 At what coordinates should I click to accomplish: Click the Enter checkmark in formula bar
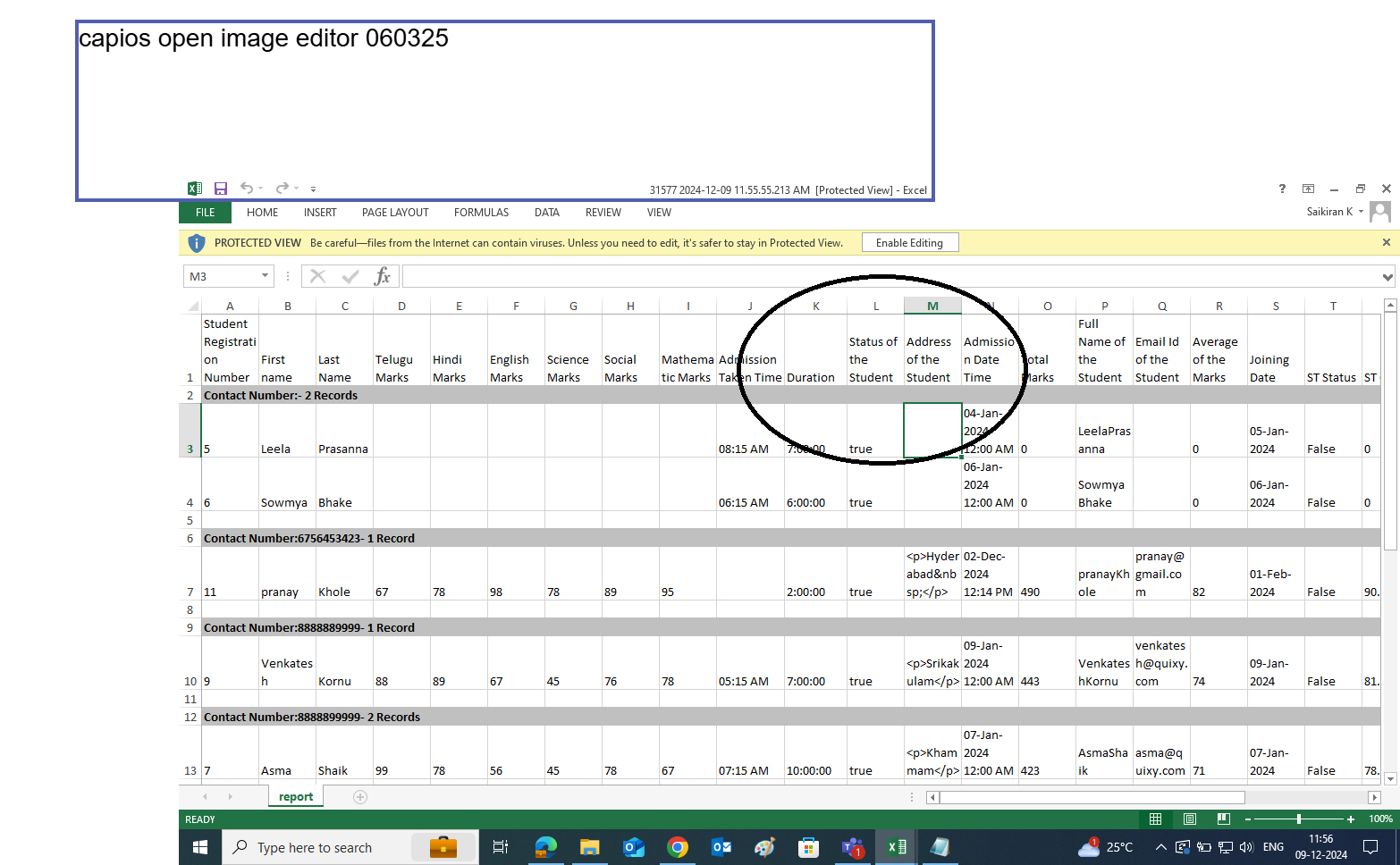pyautogui.click(x=350, y=276)
